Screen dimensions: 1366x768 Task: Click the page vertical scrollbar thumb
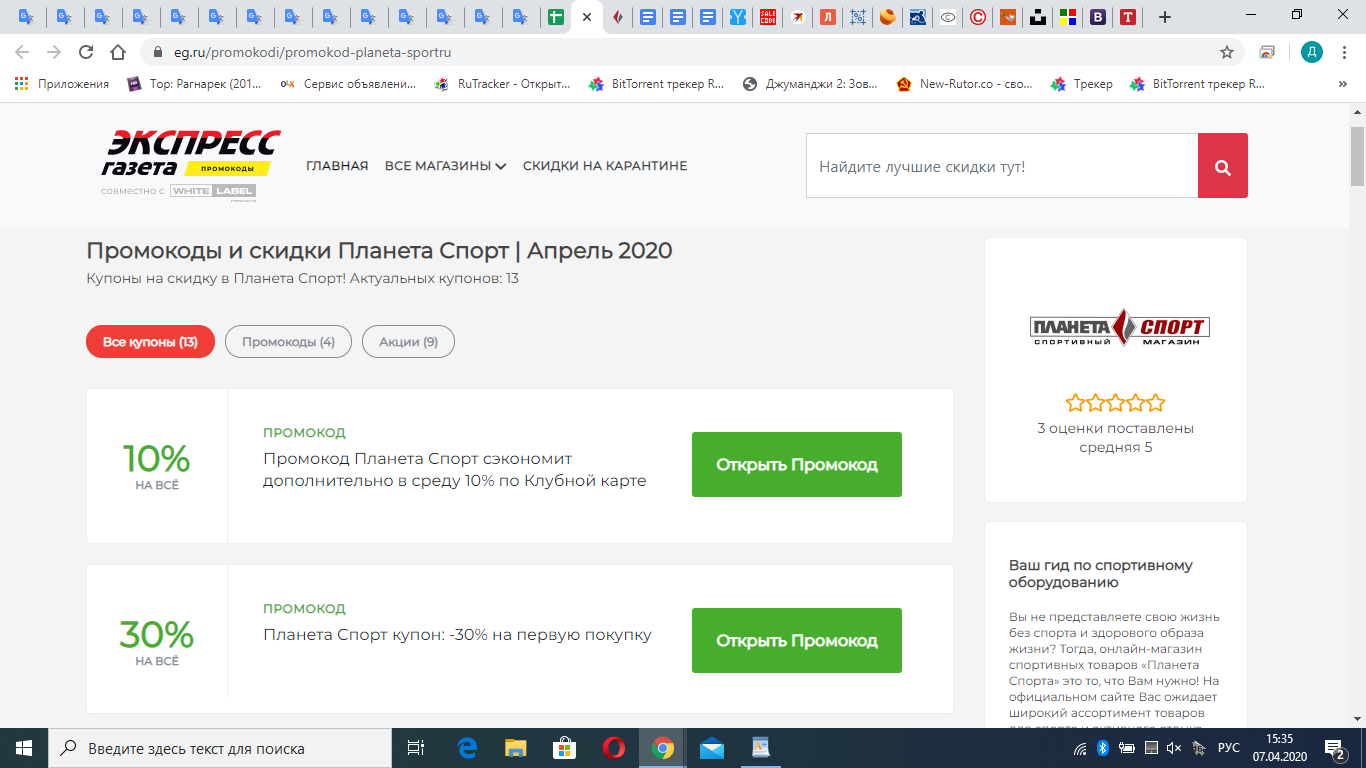[x=1357, y=156]
